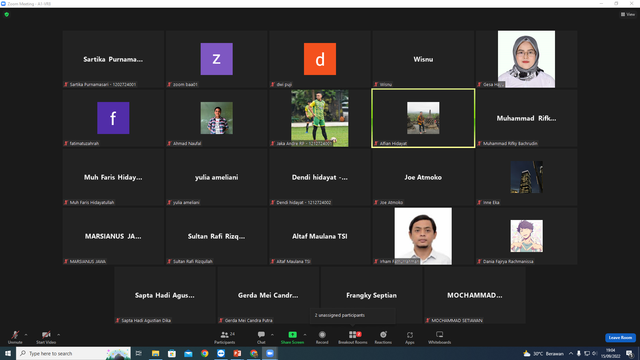Select the MOCHAMMAD SETIAWAN tile
Image resolution: width=640 pixels, height=360 pixels.
[x=475, y=295]
